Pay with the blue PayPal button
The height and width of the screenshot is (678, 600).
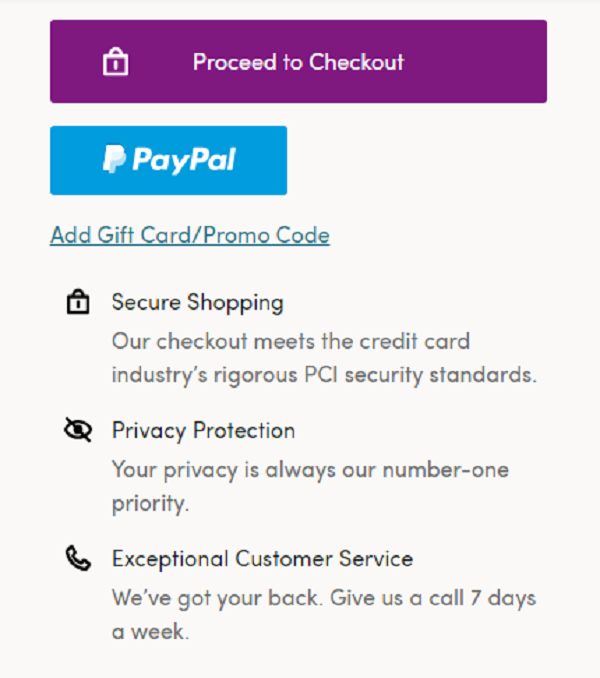point(169,160)
